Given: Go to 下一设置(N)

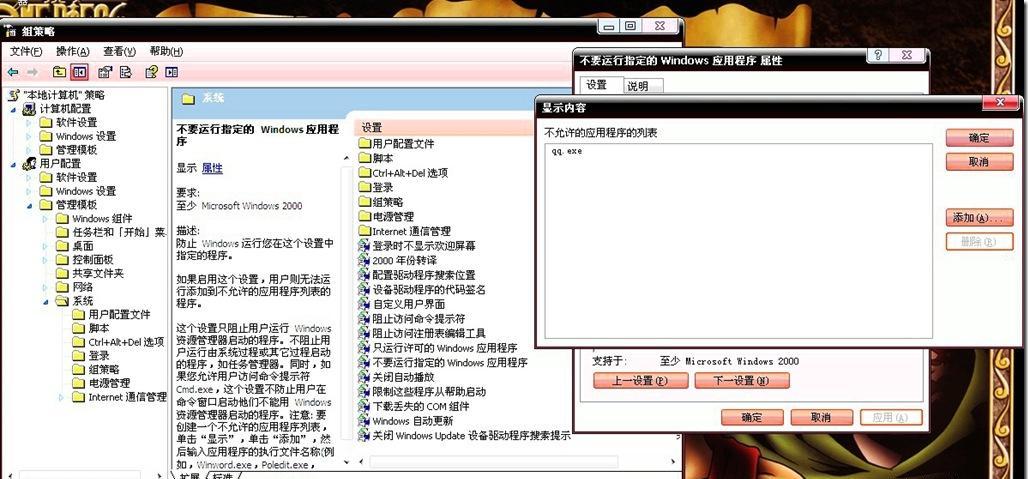Looking at the screenshot, I should pyautogui.click(x=741, y=381).
